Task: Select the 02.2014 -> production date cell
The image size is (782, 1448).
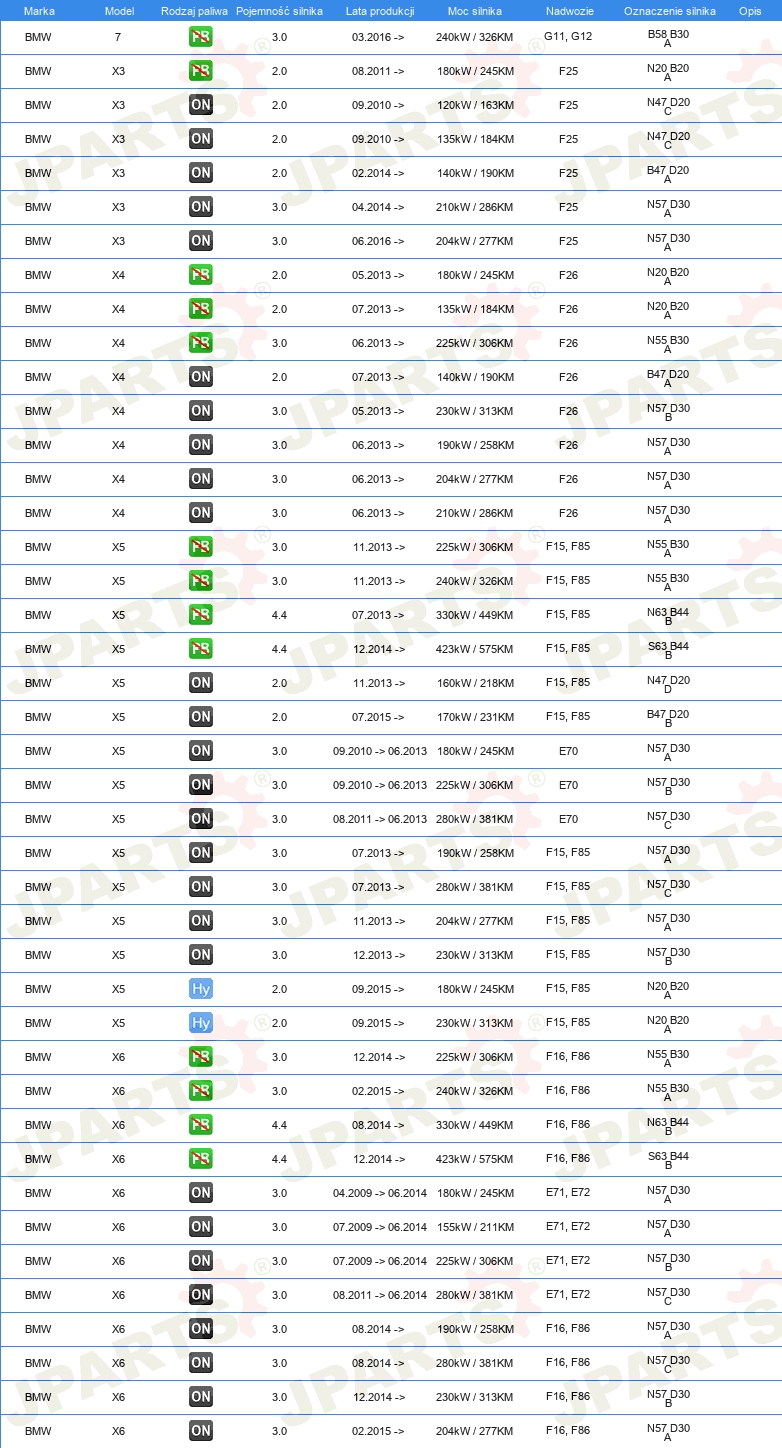Action: coord(379,173)
